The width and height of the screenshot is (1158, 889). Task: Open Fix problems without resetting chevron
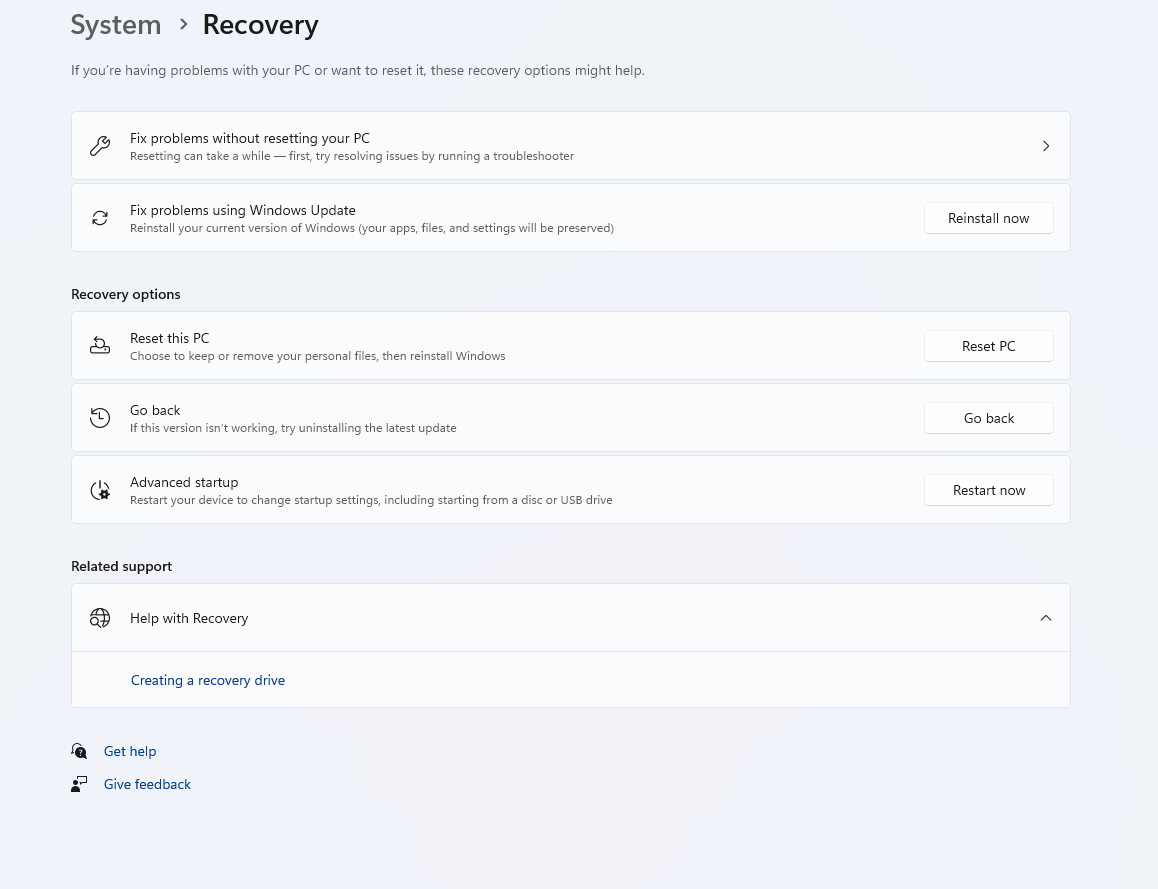click(x=1046, y=145)
